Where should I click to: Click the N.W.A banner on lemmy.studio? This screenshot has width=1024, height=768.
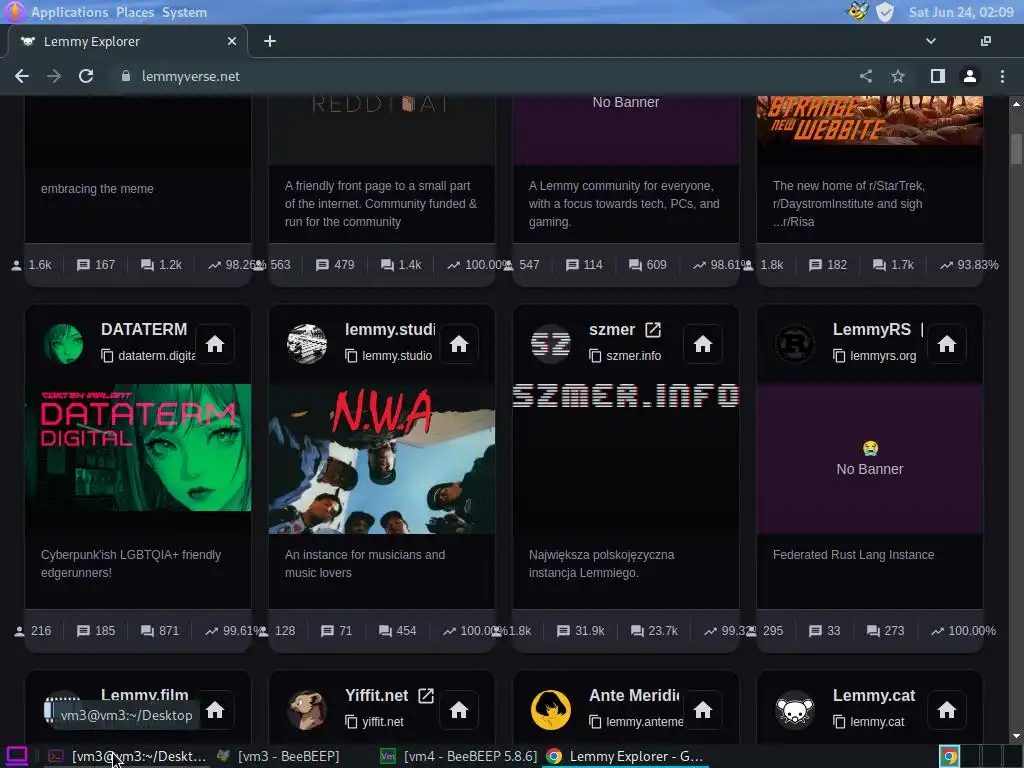click(x=382, y=459)
